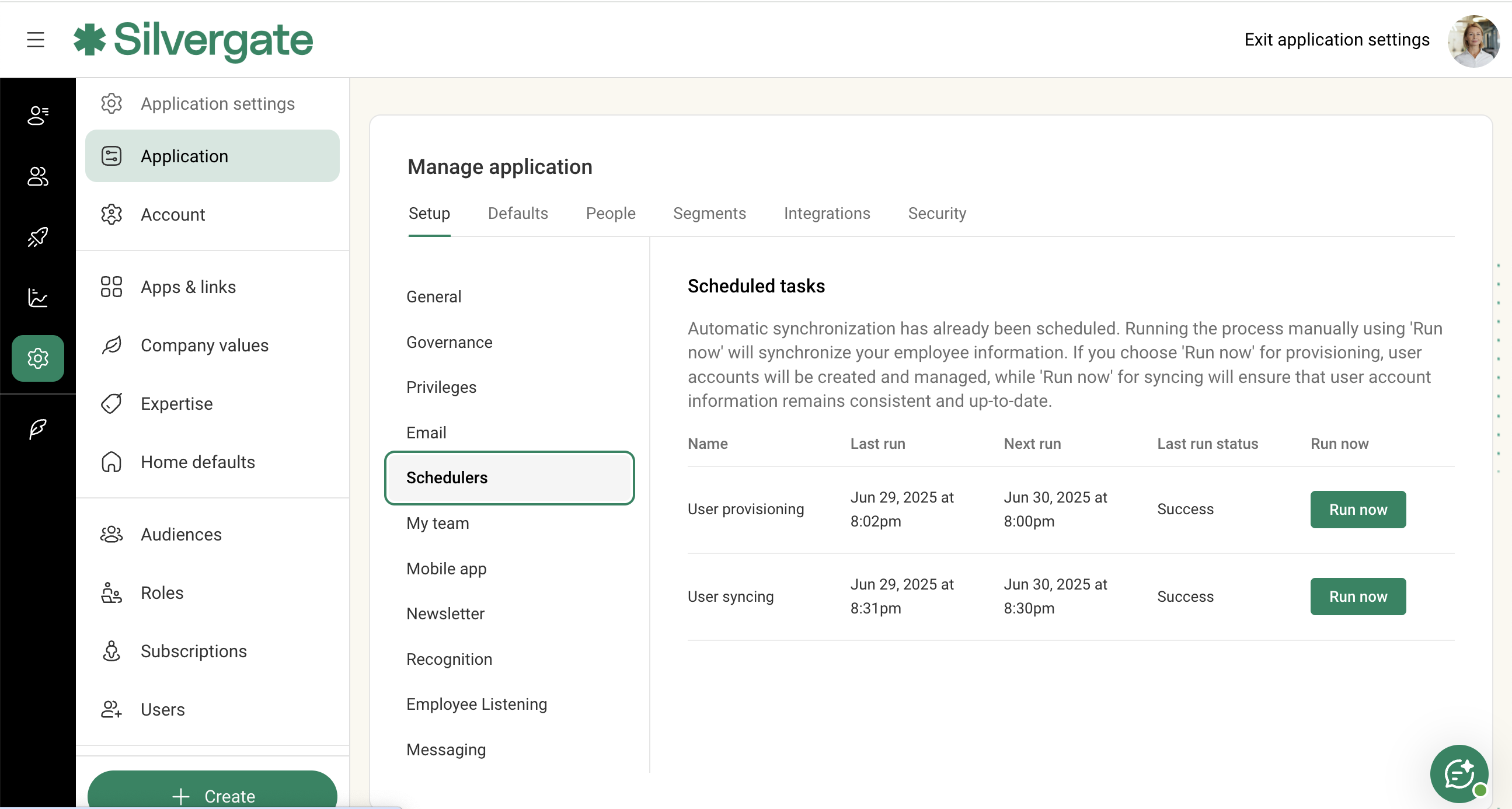This screenshot has width=1512, height=809.
Task: Select Company values in settings menu
Action: pyautogui.click(x=204, y=346)
